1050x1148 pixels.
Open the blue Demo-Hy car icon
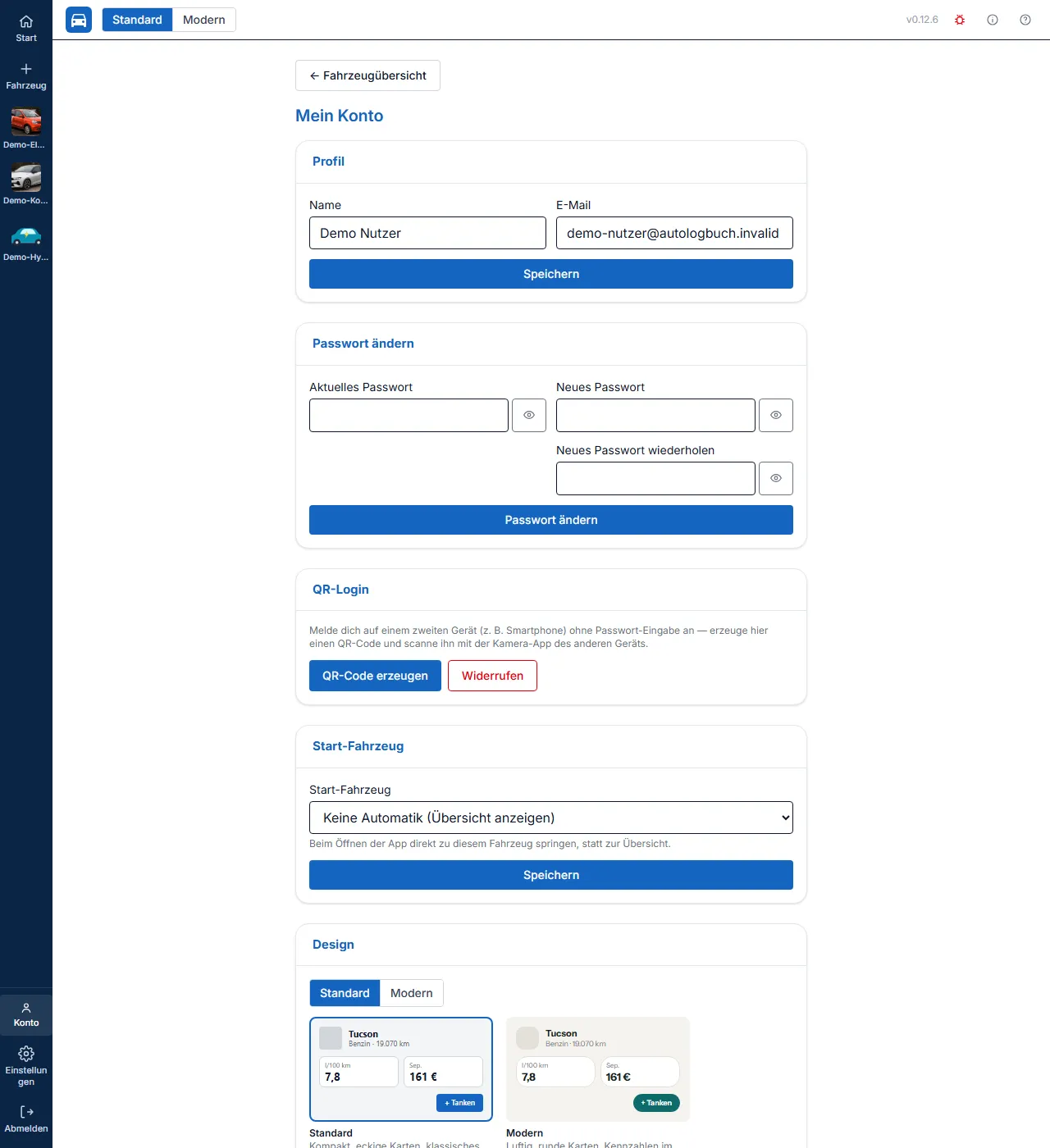(x=26, y=236)
